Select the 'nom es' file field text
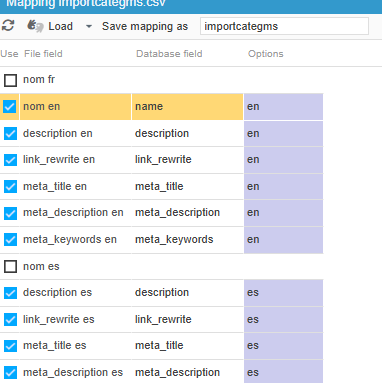The image size is (382, 383). click(x=41, y=266)
